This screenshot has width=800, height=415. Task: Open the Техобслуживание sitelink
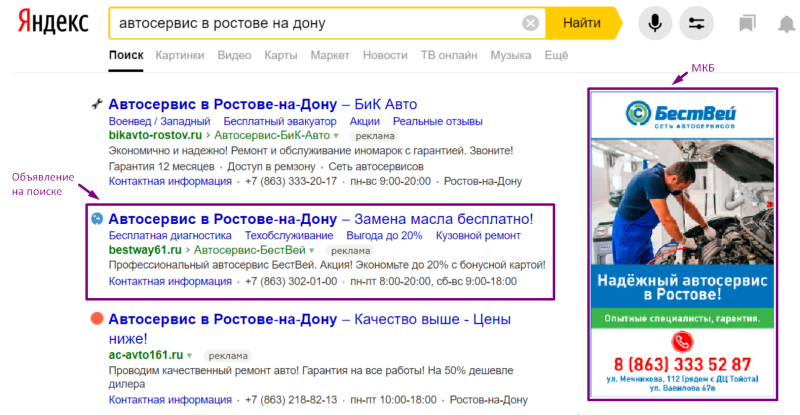pos(289,236)
